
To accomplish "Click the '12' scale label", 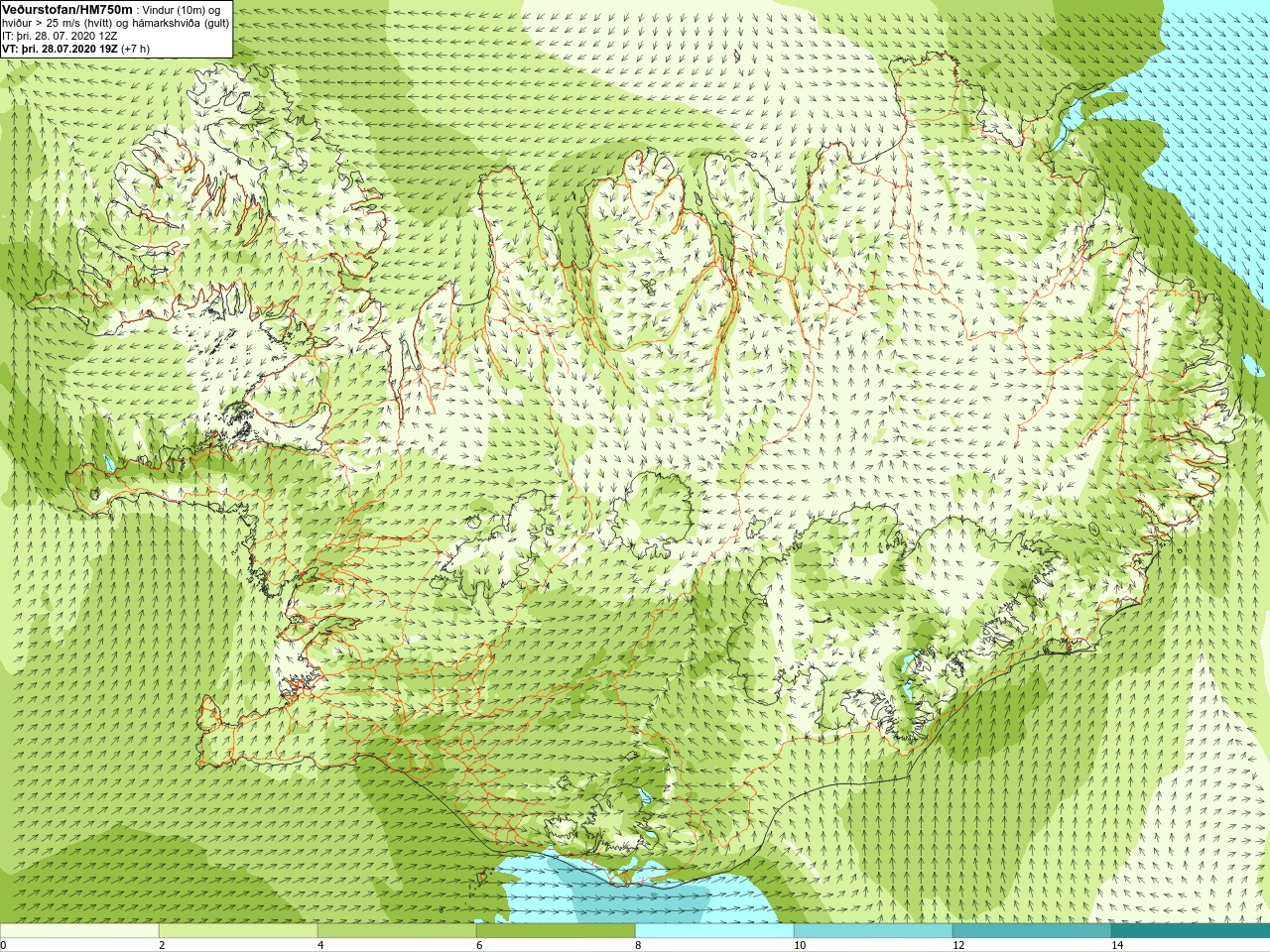I will click(x=957, y=945).
